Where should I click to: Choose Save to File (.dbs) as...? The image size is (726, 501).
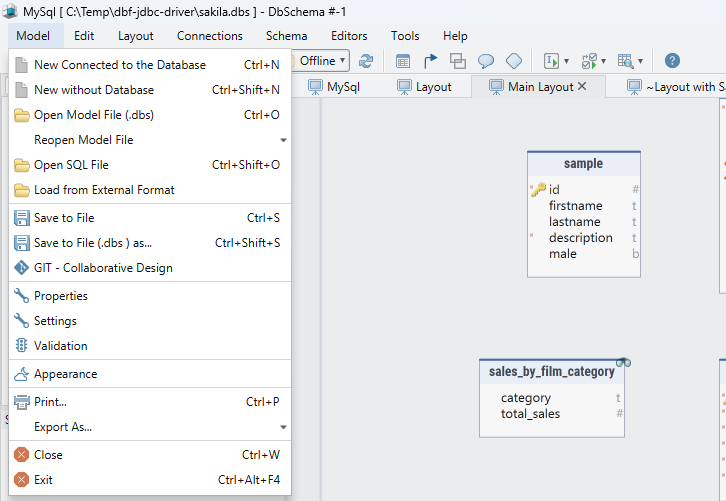coord(150,243)
